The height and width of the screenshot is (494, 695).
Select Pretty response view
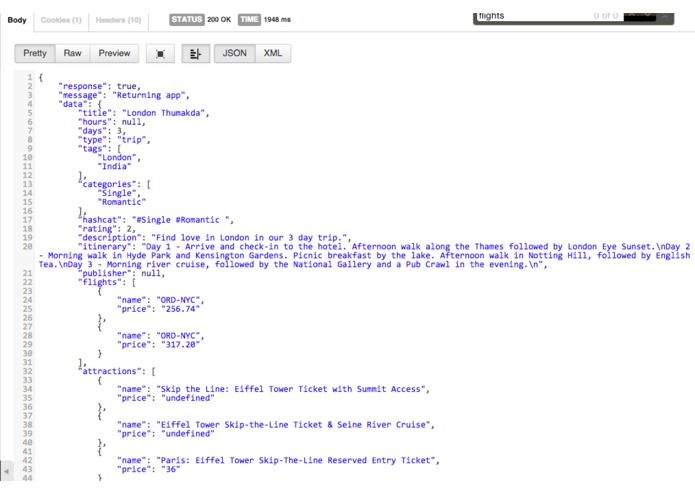click(35, 53)
